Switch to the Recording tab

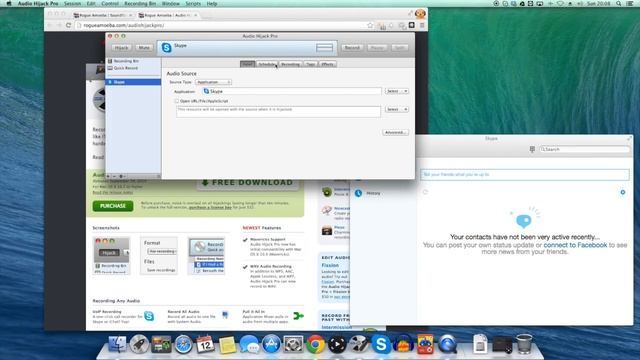tap(291, 64)
